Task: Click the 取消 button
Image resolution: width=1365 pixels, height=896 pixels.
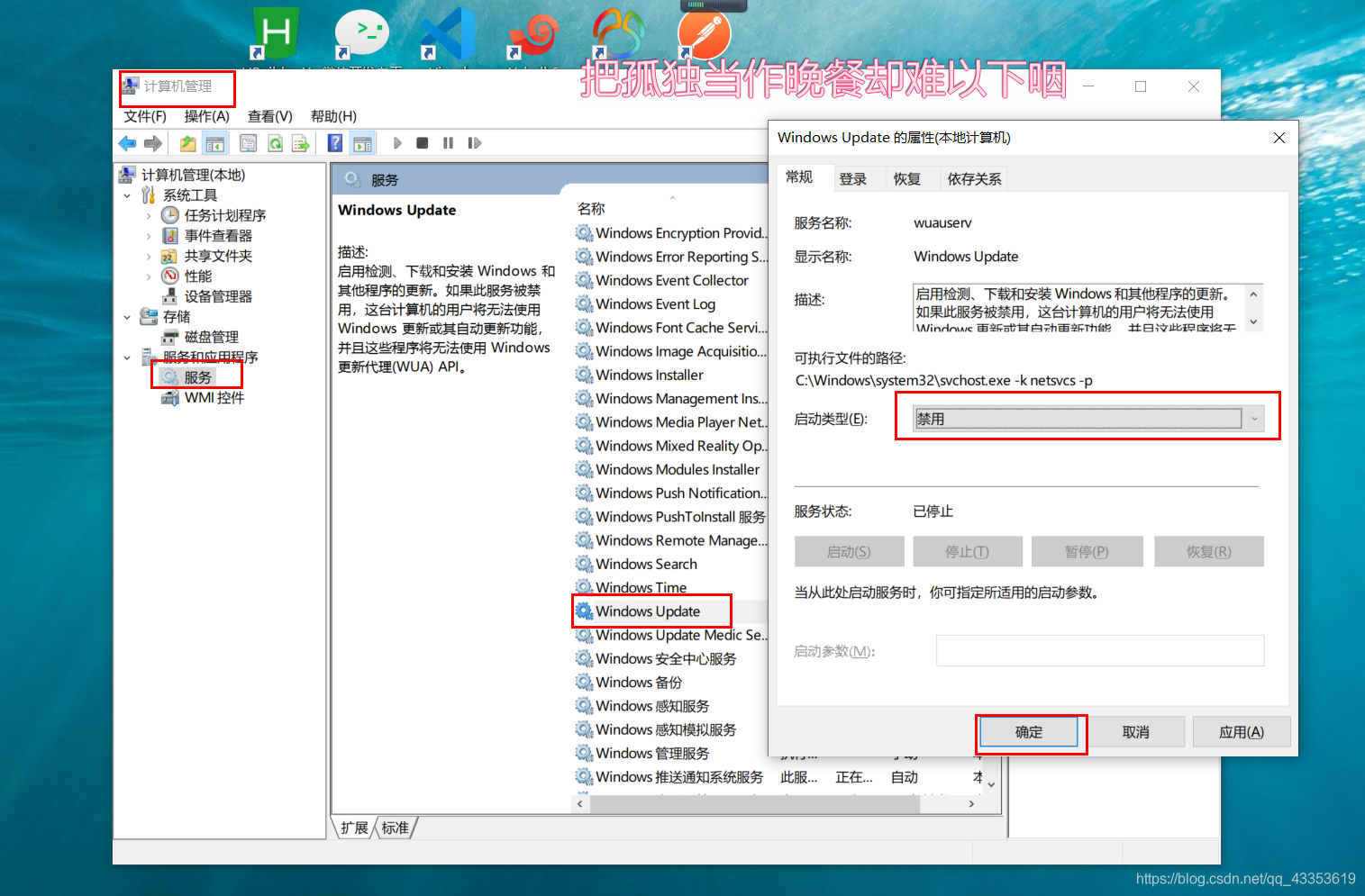Action: [x=1136, y=732]
